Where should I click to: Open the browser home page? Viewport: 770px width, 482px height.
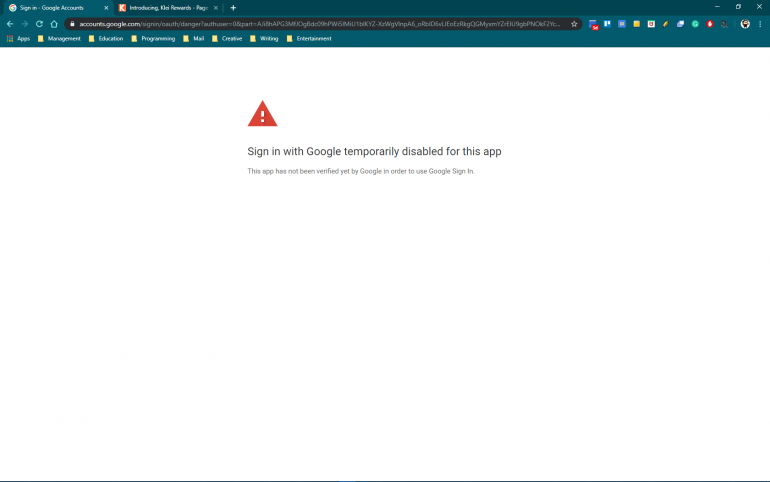point(54,24)
